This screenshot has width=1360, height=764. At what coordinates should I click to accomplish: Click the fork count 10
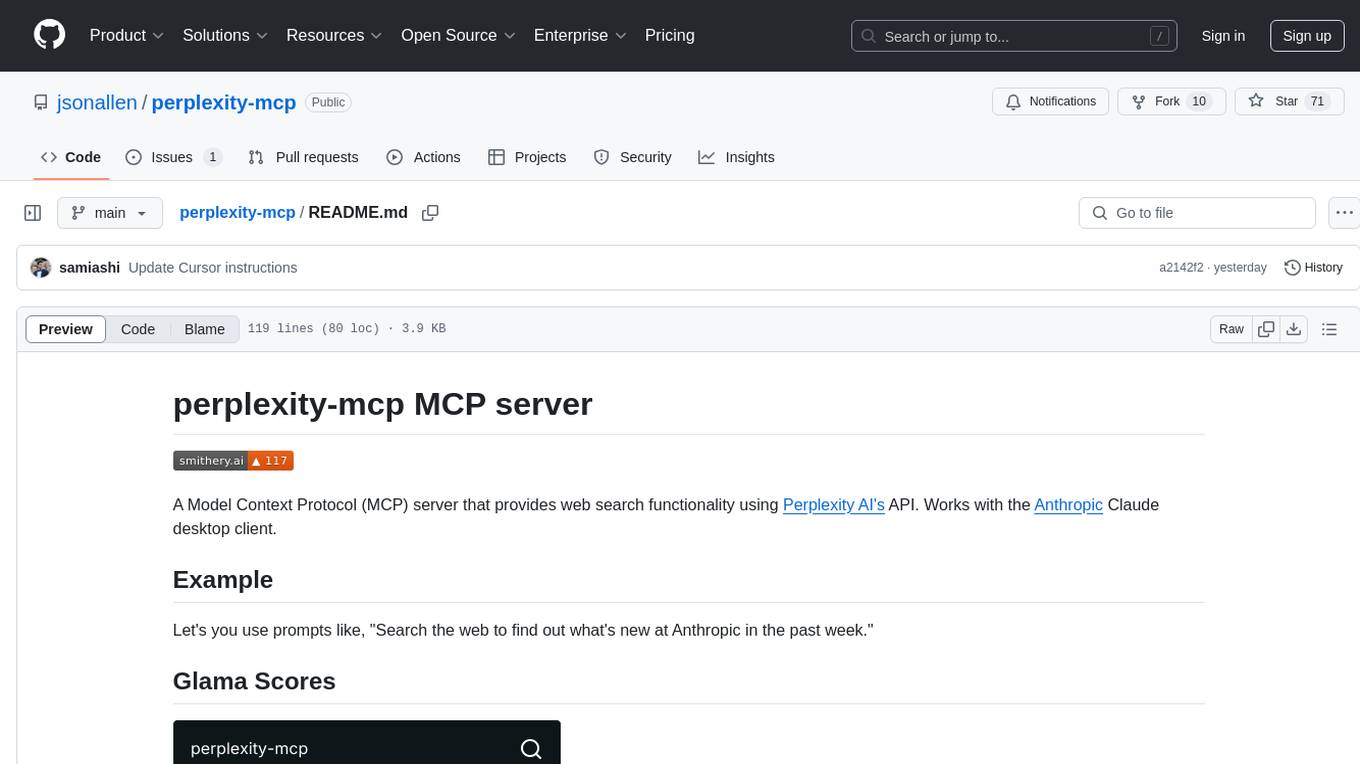point(1200,101)
